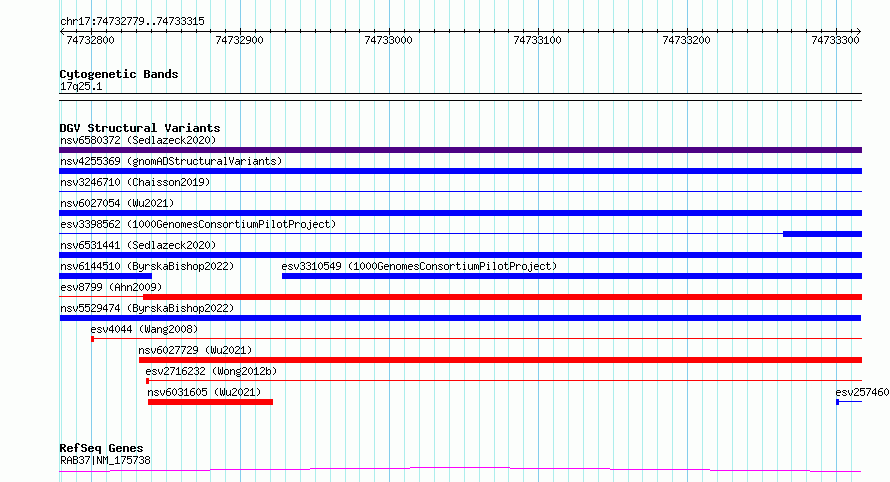The height and width of the screenshot is (482, 890).
Task: Click nsv5529474 (ByrskaBishop2022) label
Action: 147,308
